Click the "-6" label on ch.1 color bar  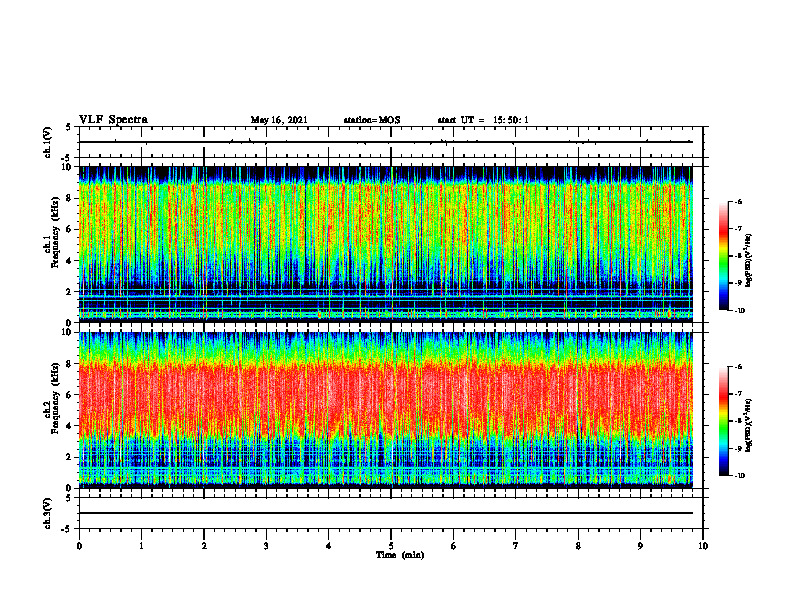pyautogui.click(x=738, y=202)
